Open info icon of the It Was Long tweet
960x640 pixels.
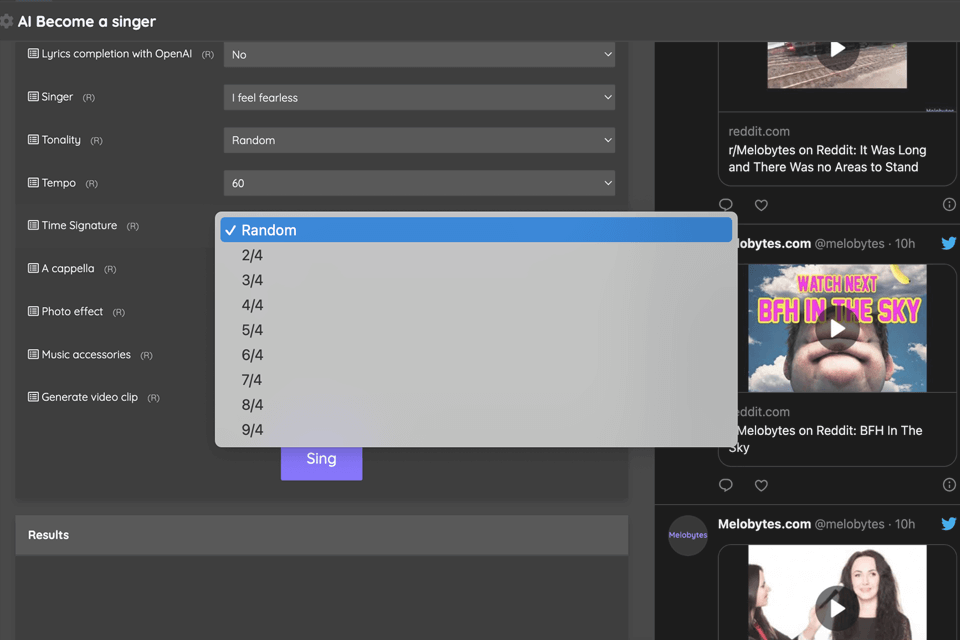pyautogui.click(x=949, y=205)
